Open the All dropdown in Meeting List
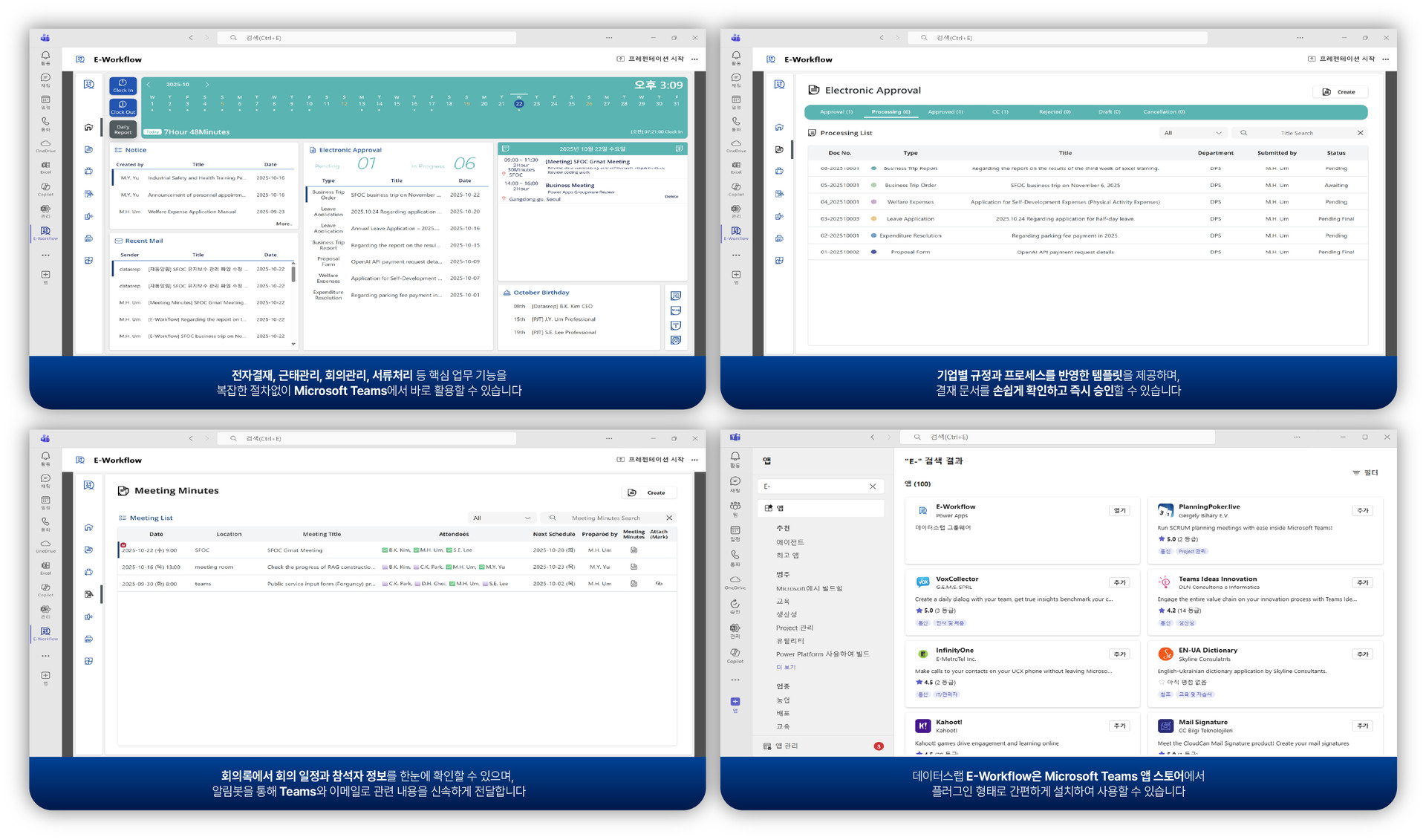The image size is (1426, 840). tap(502, 518)
